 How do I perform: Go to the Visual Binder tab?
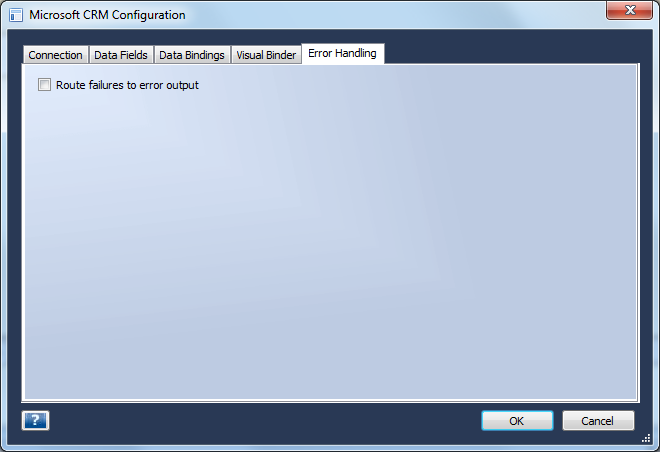(266, 55)
